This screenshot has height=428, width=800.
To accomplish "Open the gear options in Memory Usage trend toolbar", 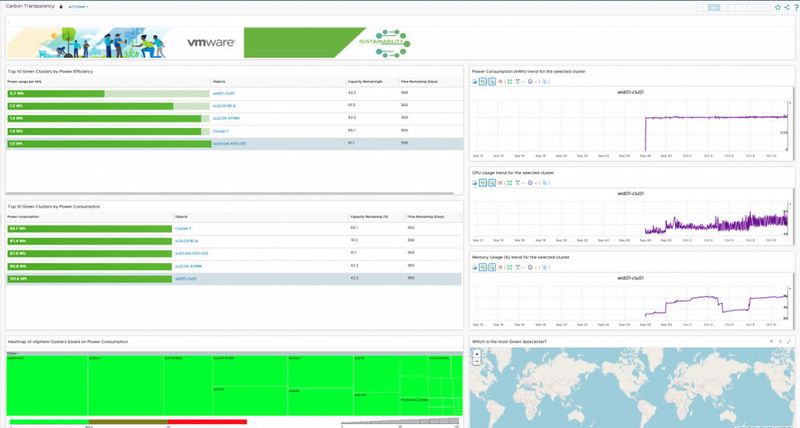I will pyautogui.click(x=530, y=267).
